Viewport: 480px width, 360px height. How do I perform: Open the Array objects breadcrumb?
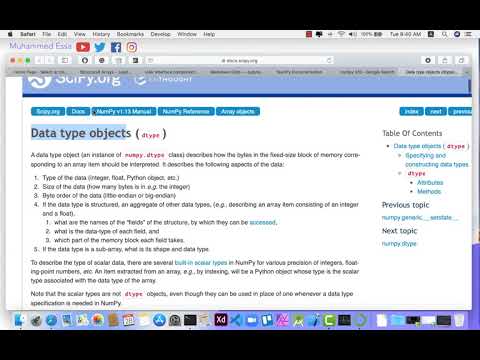coord(238,111)
